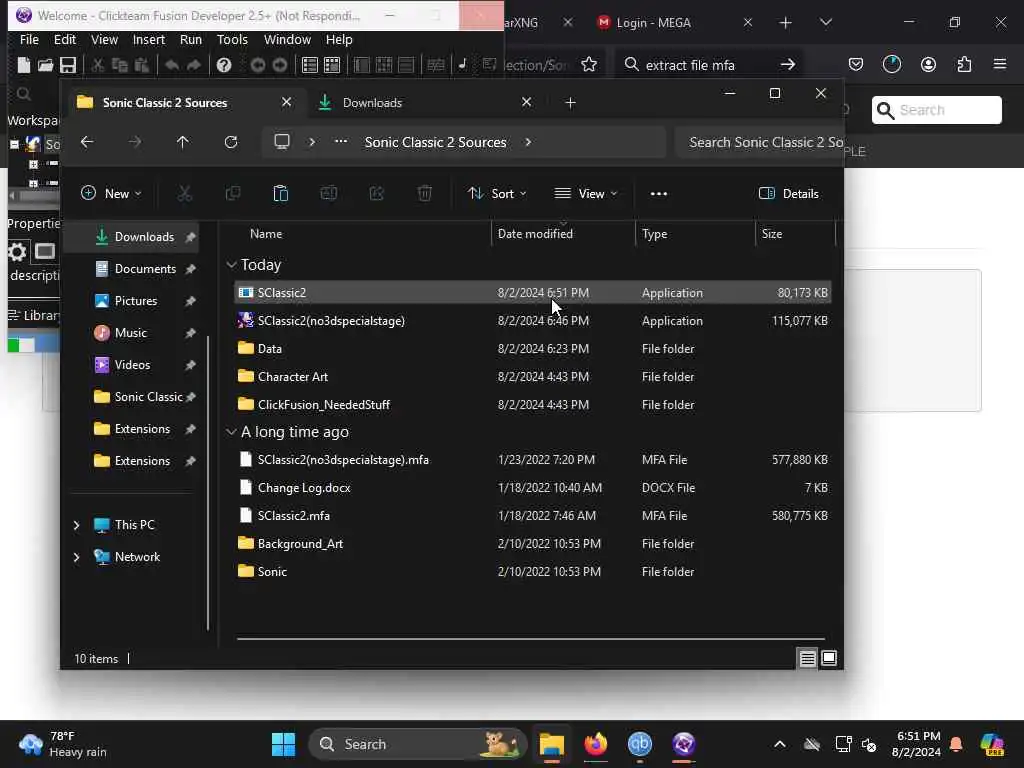Show hidden system tray icons chevron
Screen dimensions: 1024x768
pos(780,744)
